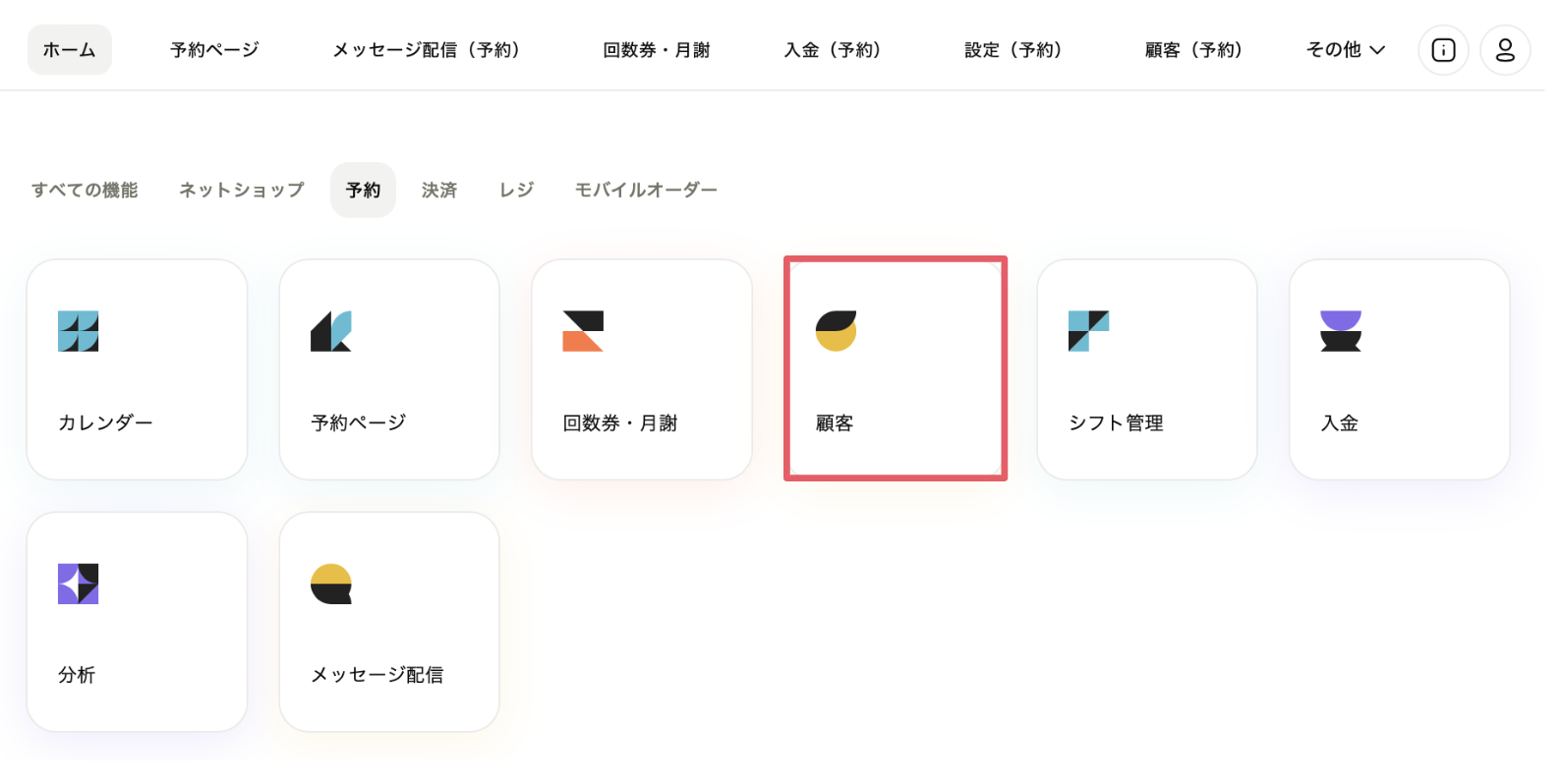Screen dimensions: 1563x784
Task: Open the 分析 card icon
Action: pos(79,584)
